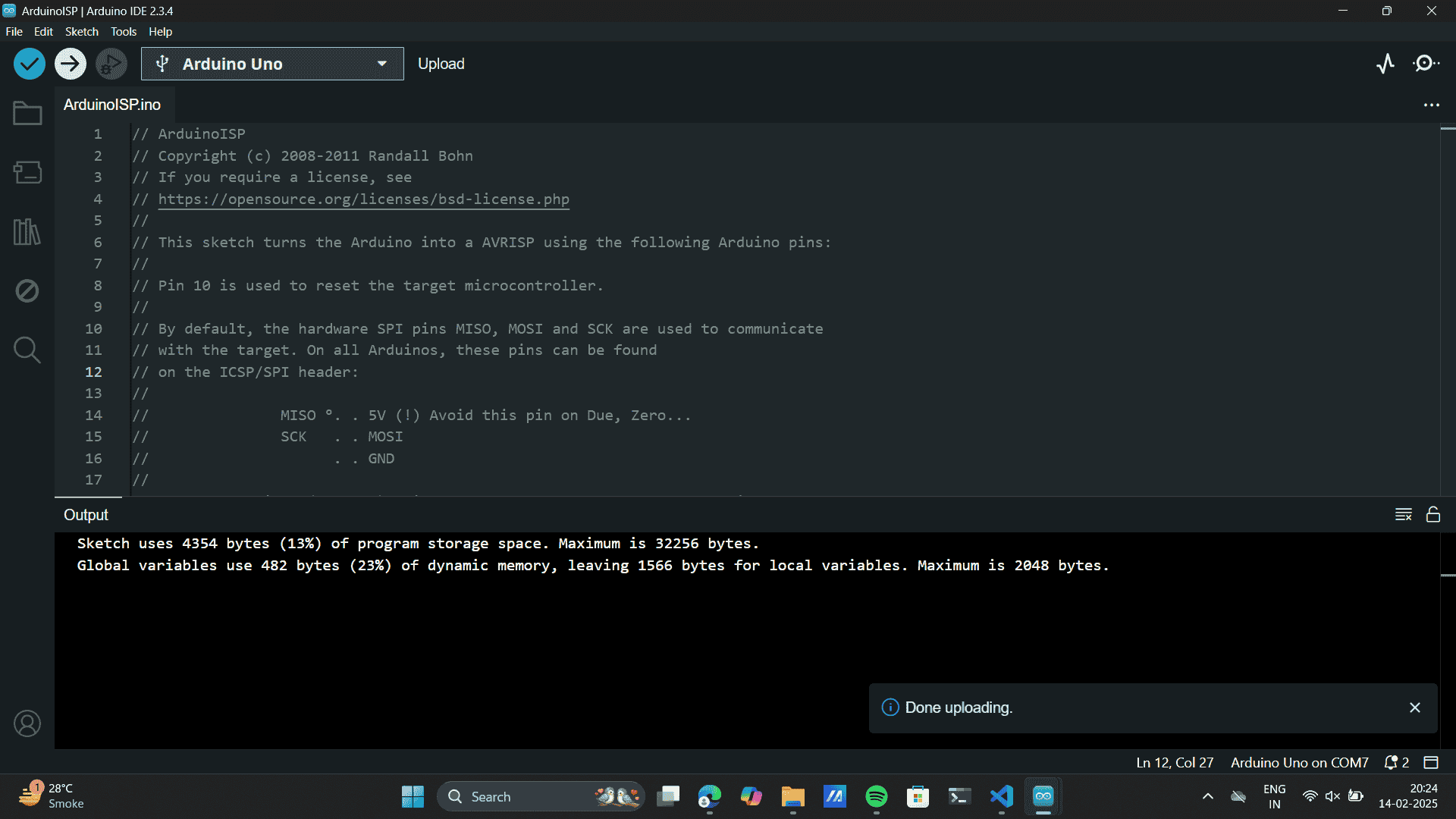Click the Arduino IDE taskbar icon
This screenshot has width=1456, height=819.
pos(1043,796)
